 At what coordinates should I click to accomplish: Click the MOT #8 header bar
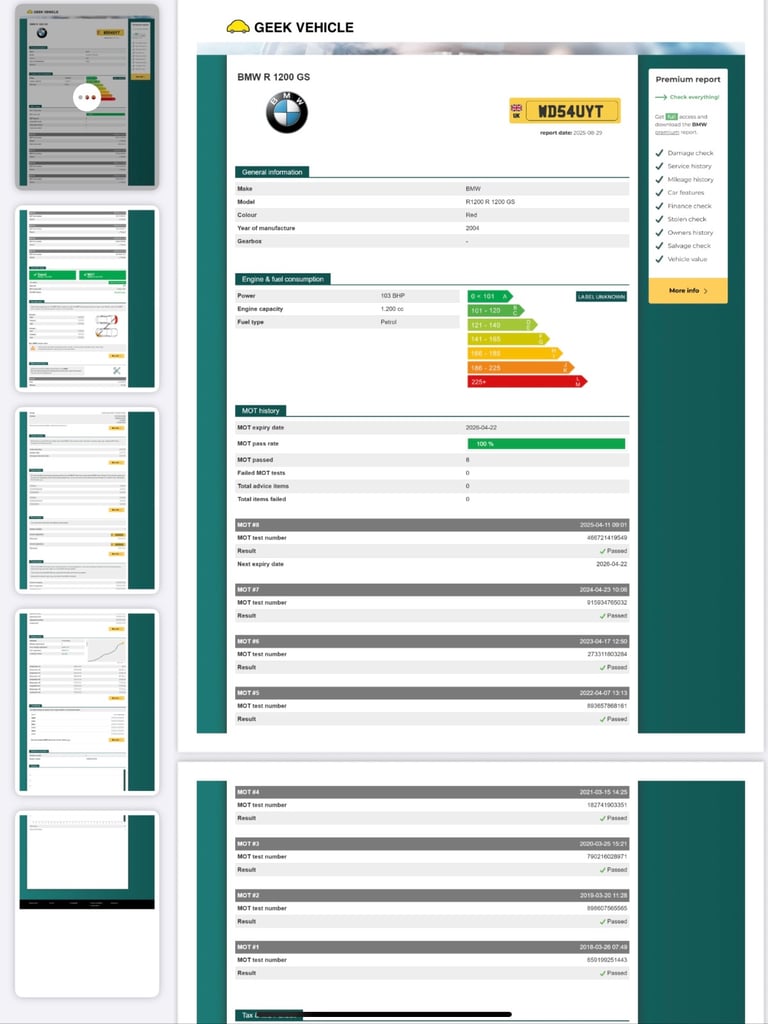click(x=432, y=525)
